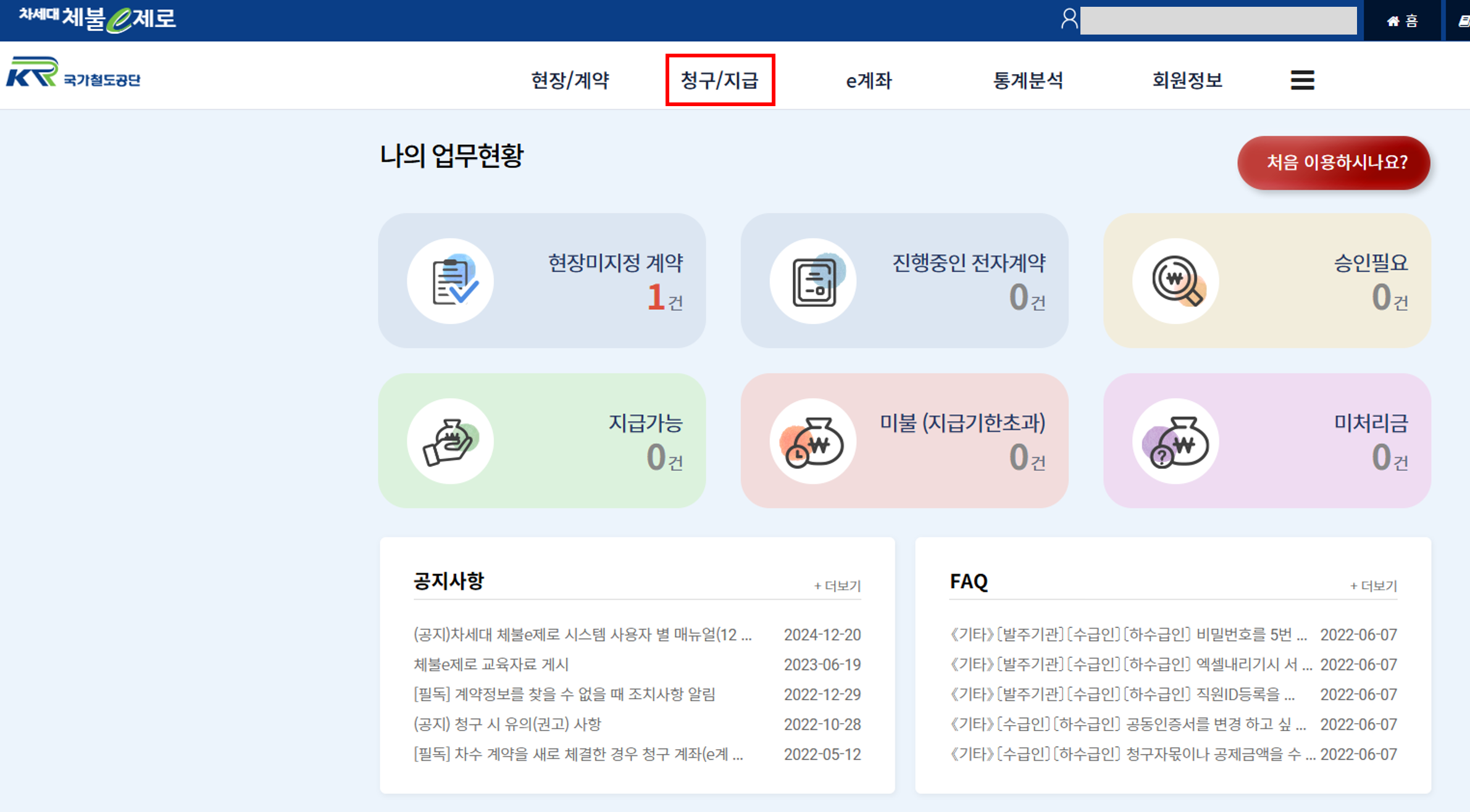This screenshot has width=1470, height=812.
Task: Open the 현장/계약 menu
Action: (570, 80)
